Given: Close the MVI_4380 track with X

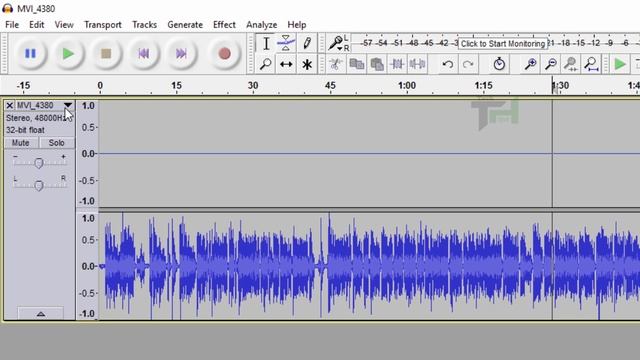Looking at the screenshot, I should click(9, 105).
